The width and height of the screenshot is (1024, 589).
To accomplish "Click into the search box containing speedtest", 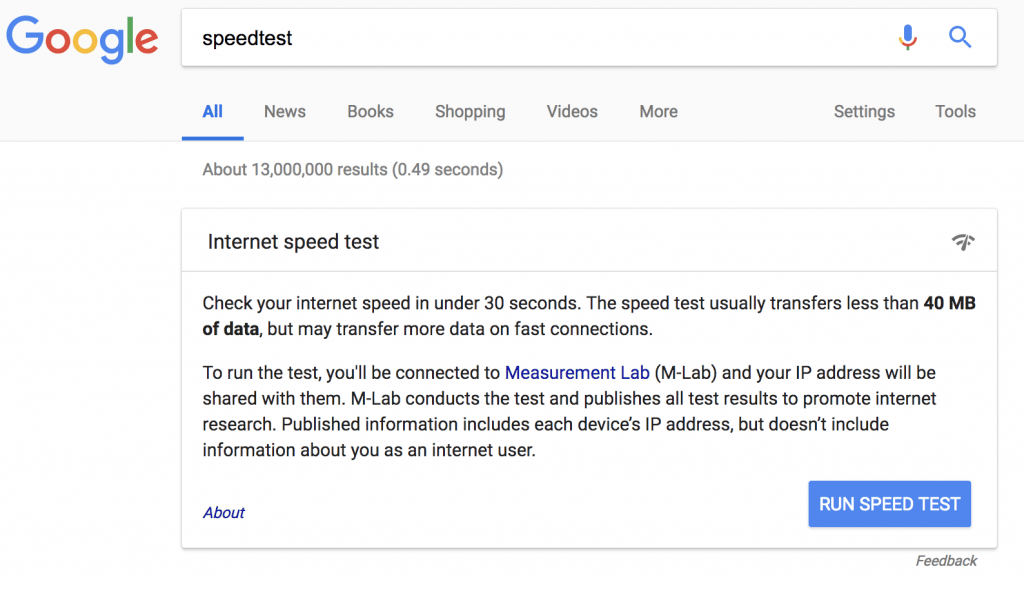I will point(542,38).
